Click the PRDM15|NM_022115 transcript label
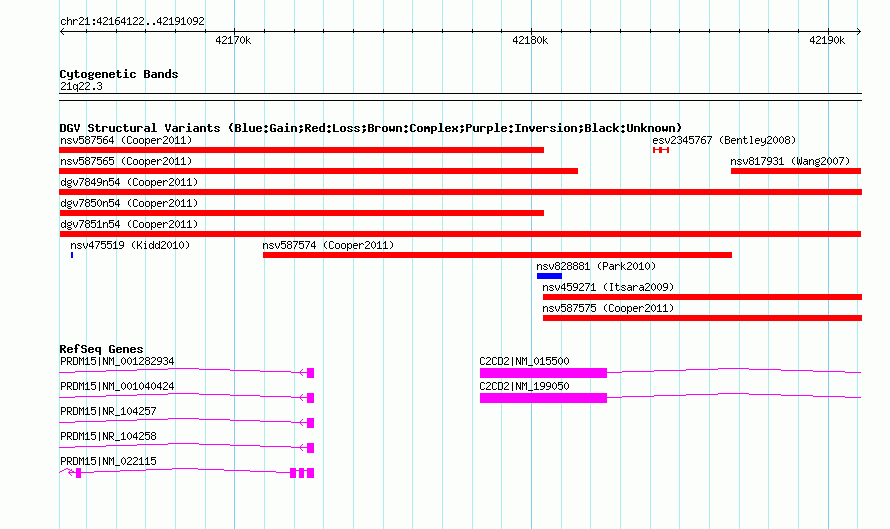The height and width of the screenshot is (529, 890). 108,461
